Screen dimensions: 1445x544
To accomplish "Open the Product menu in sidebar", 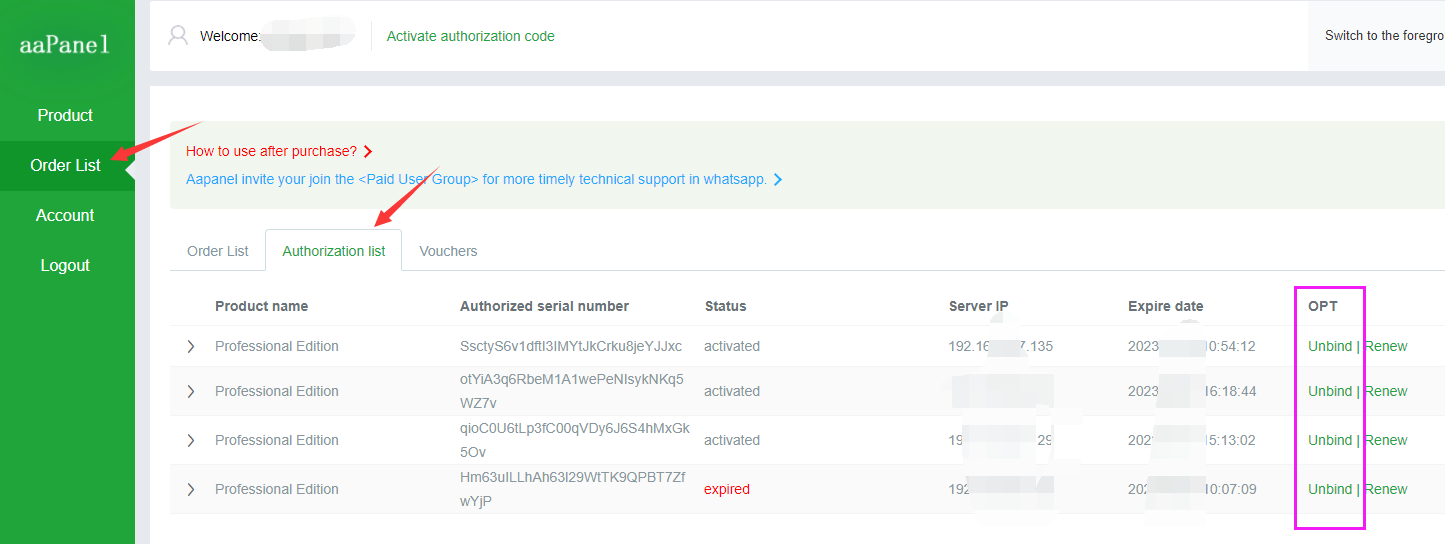I will (66, 115).
